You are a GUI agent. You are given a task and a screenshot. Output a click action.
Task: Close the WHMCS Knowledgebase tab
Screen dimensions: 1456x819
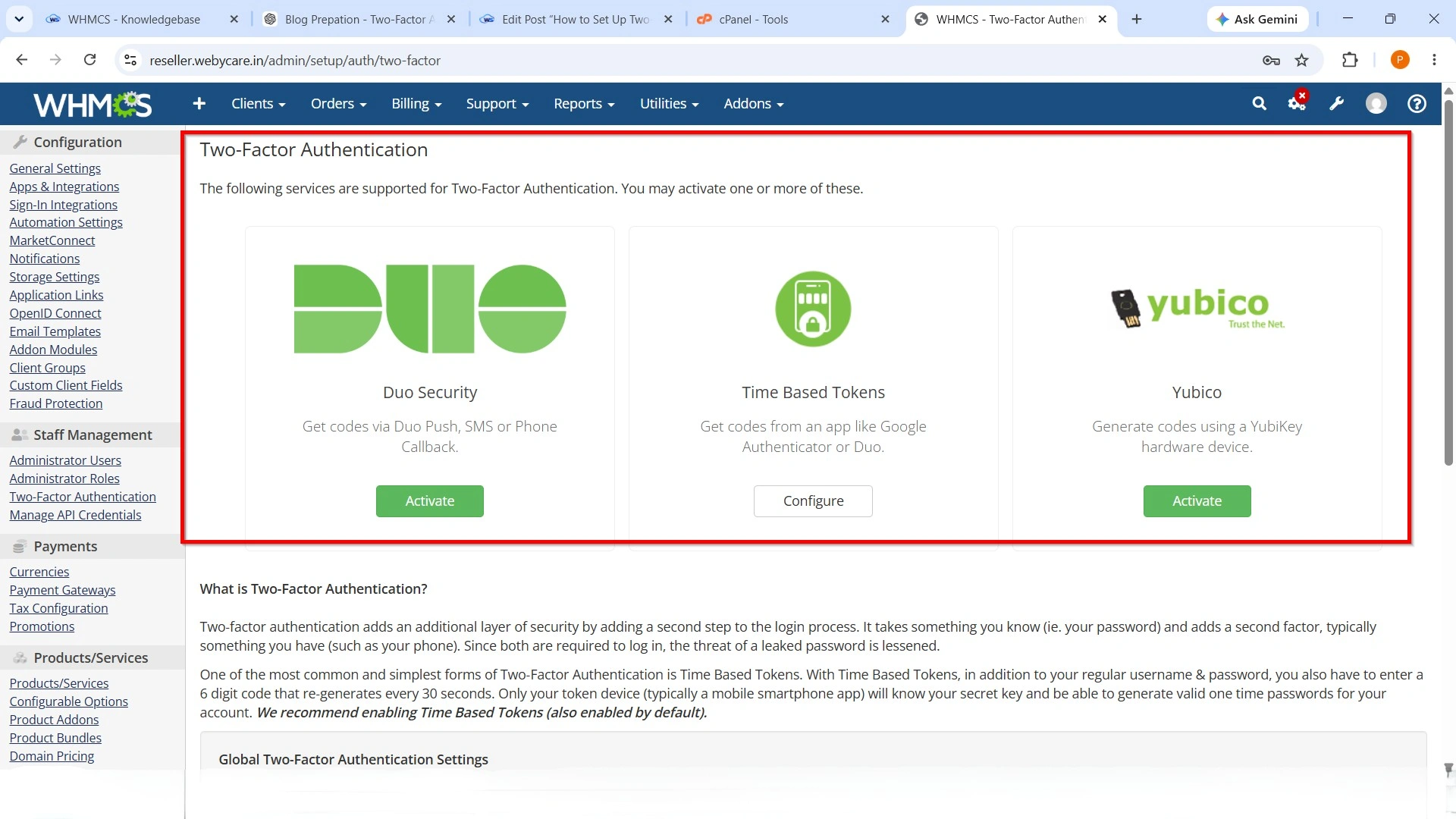pos(234,19)
